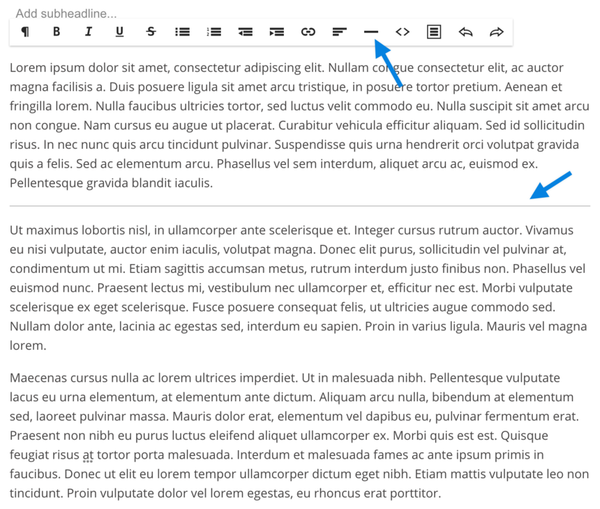Switch to HTML code view
This screenshot has height=509, width=600.
pyautogui.click(x=402, y=32)
